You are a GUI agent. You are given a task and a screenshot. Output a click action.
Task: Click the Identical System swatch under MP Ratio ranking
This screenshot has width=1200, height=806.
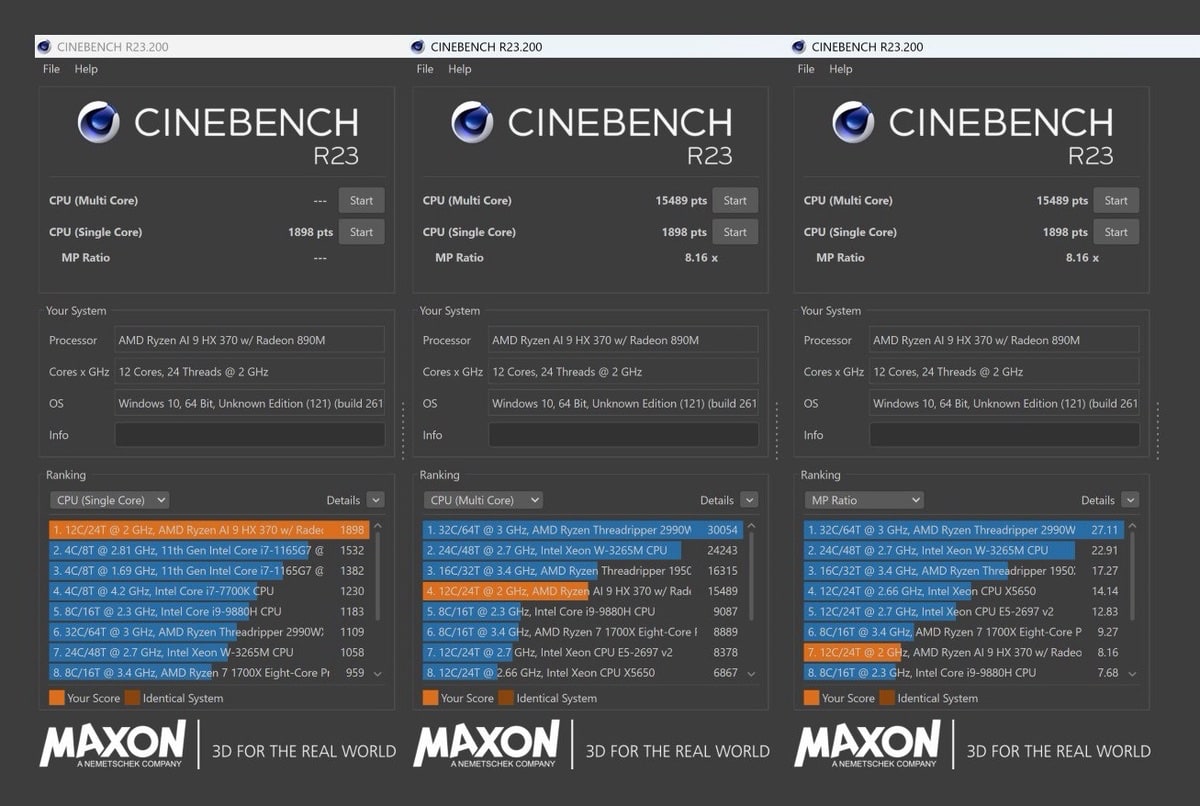(886, 698)
